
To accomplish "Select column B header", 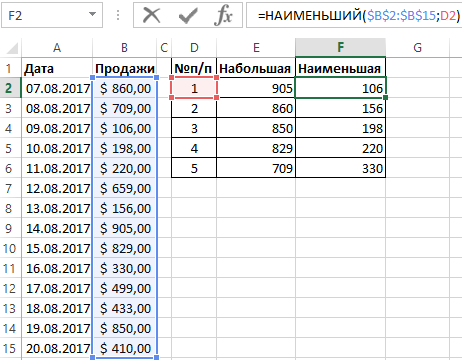I will [x=124, y=48].
